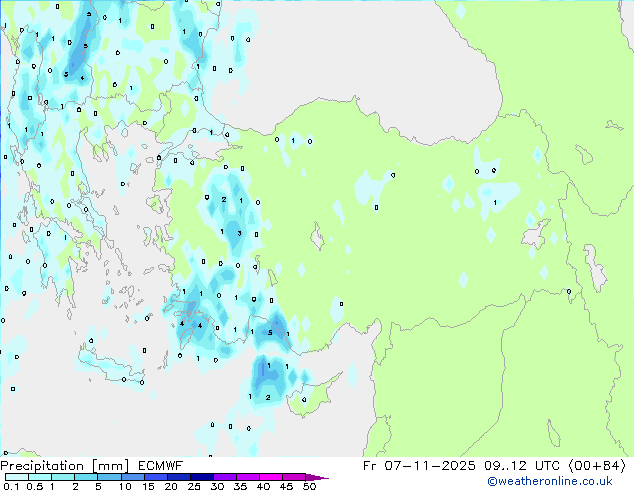Click the map precipitation value '3'

click(239, 233)
